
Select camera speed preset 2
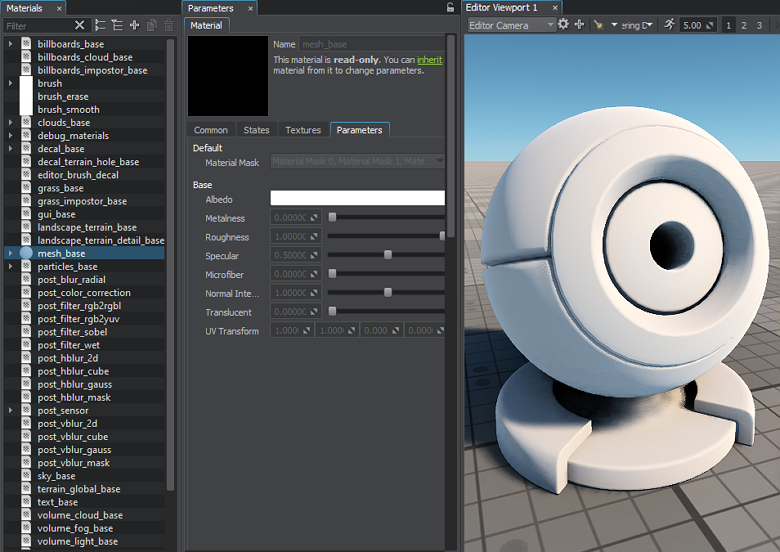point(746,25)
